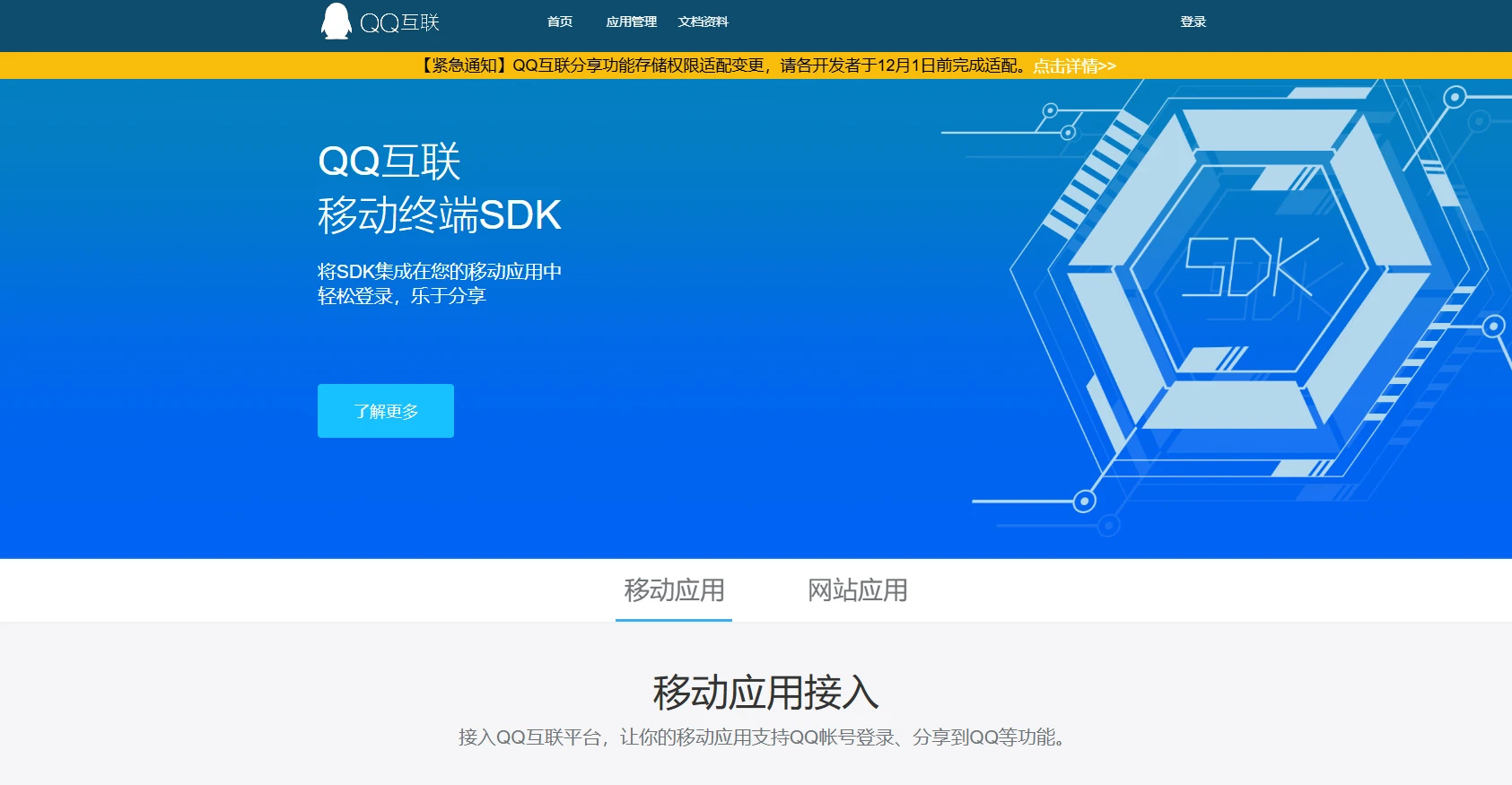Click the QQ互联 logo text in header
The image size is (1512, 785).
coord(399,22)
